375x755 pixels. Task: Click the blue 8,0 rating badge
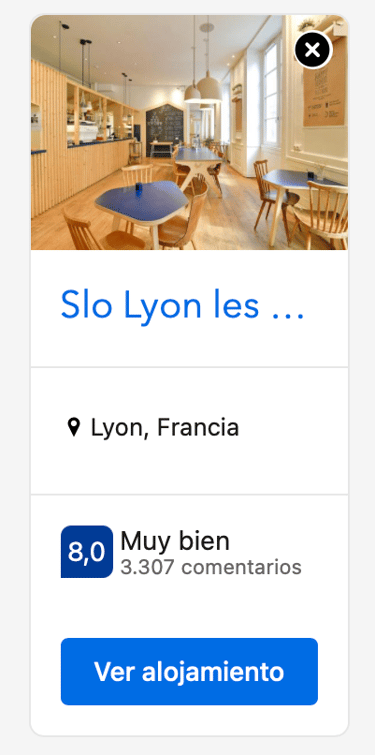pyautogui.click(x=87, y=551)
